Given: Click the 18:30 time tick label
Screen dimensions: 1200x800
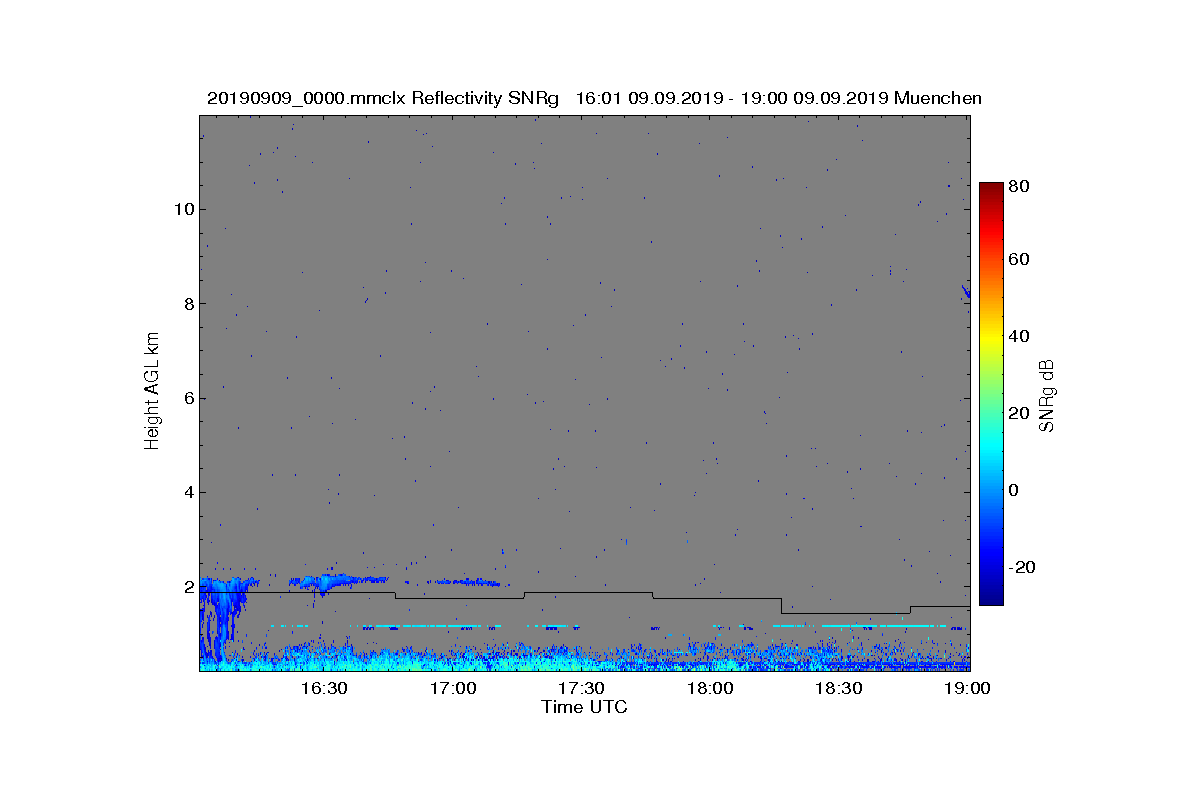Looking at the screenshot, I should pos(839,688).
